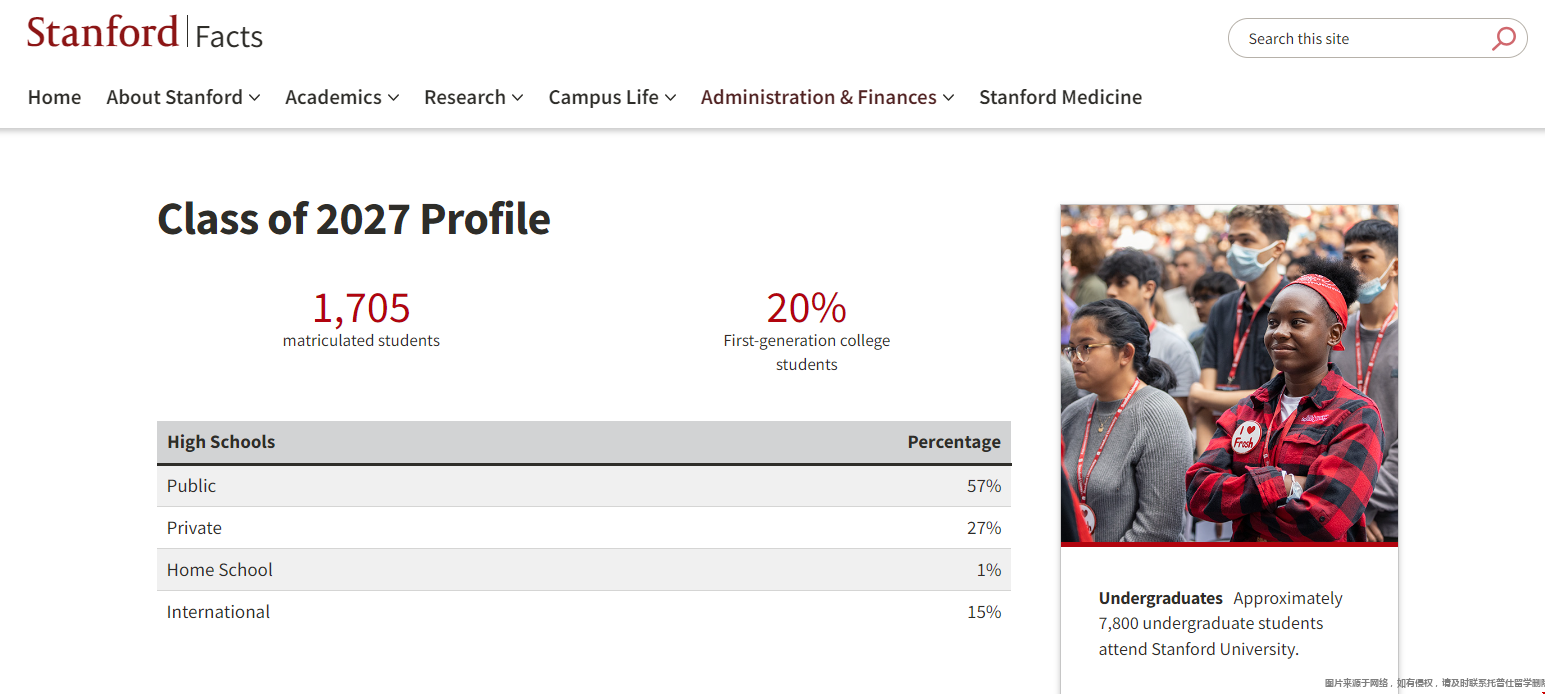Image resolution: width=1545 pixels, height=694 pixels.
Task: Go to the Home menu item
Action: tap(54, 97)
